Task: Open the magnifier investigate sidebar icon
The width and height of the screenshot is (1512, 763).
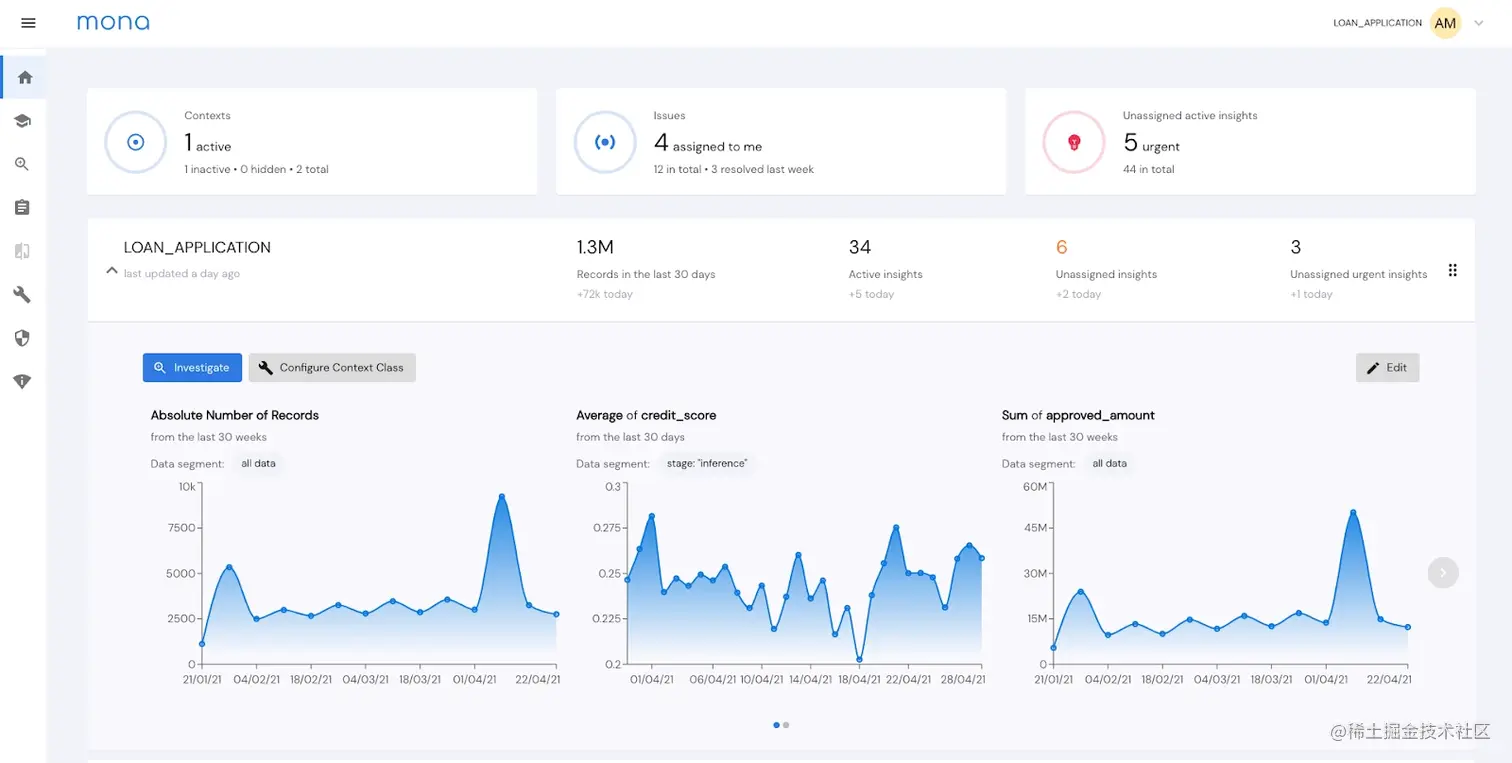Action: pos(22,164)
